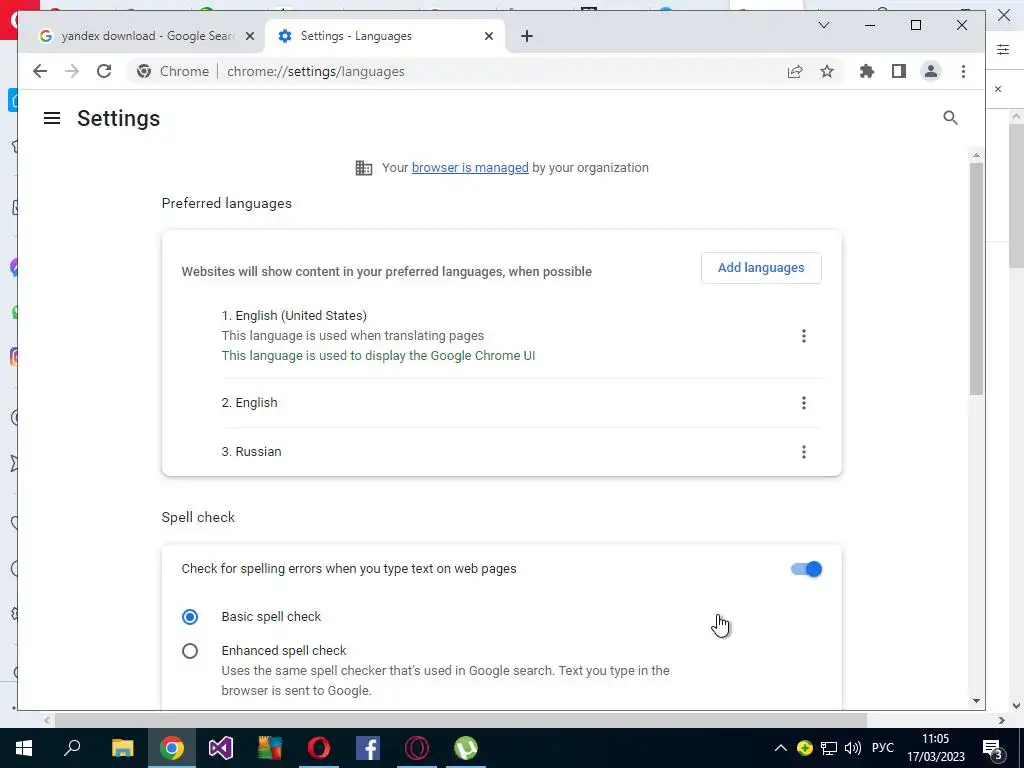Toggle the side panel icon
1024x768 pixels.
point(899,71)
